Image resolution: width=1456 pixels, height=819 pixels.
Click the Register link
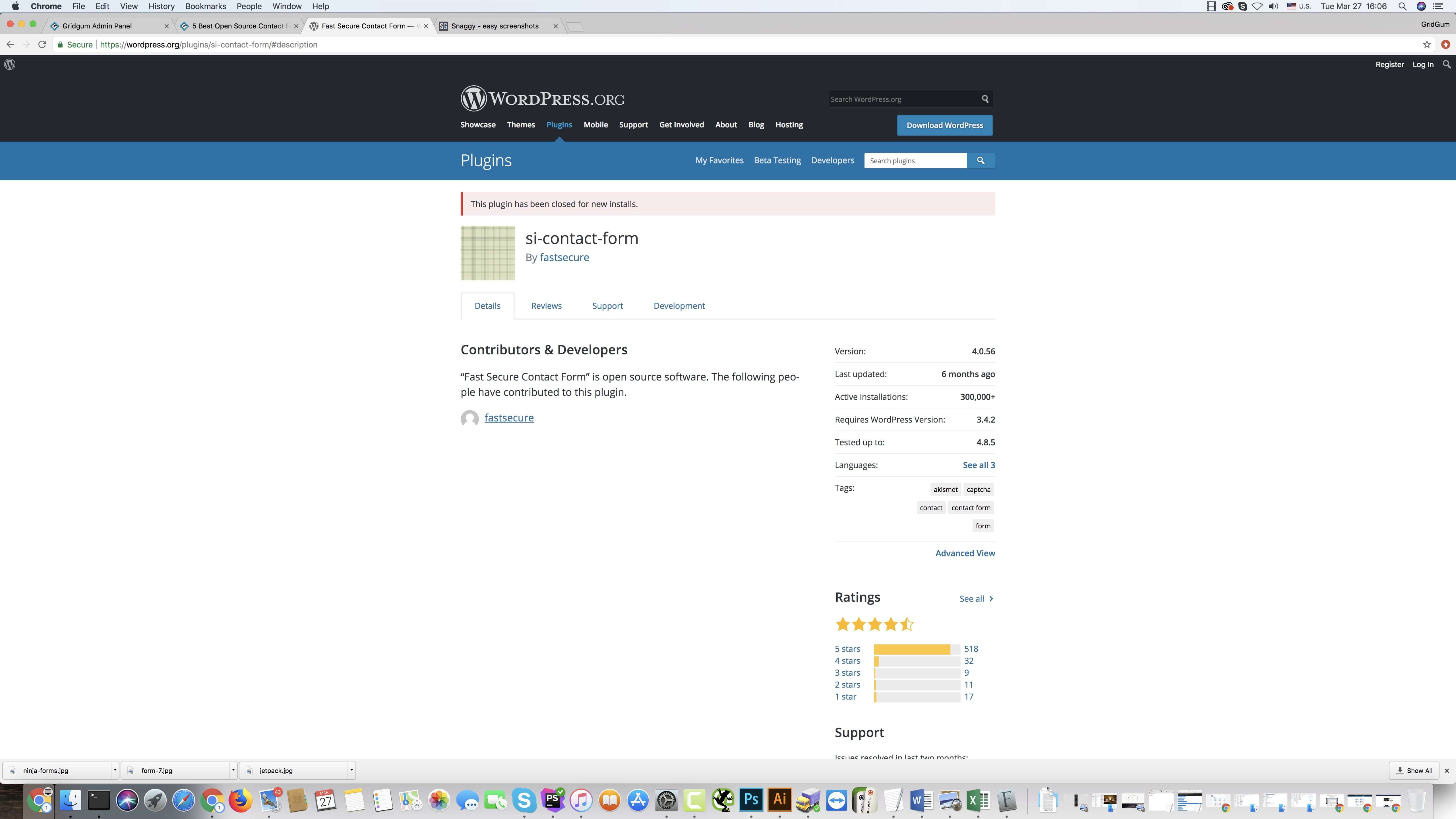(1389, 65)
